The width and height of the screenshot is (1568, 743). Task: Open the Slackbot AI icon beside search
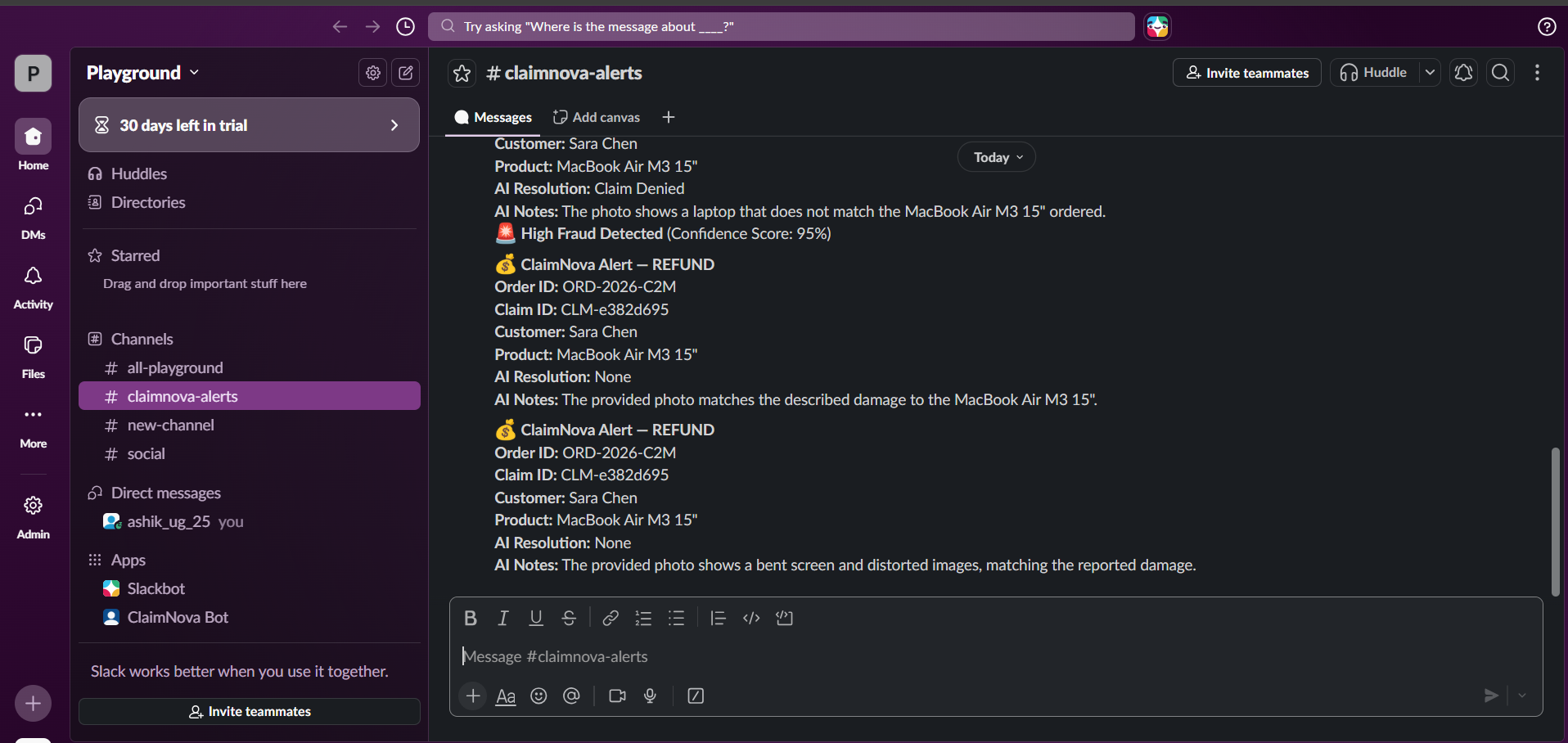[x=1157, y=27]
